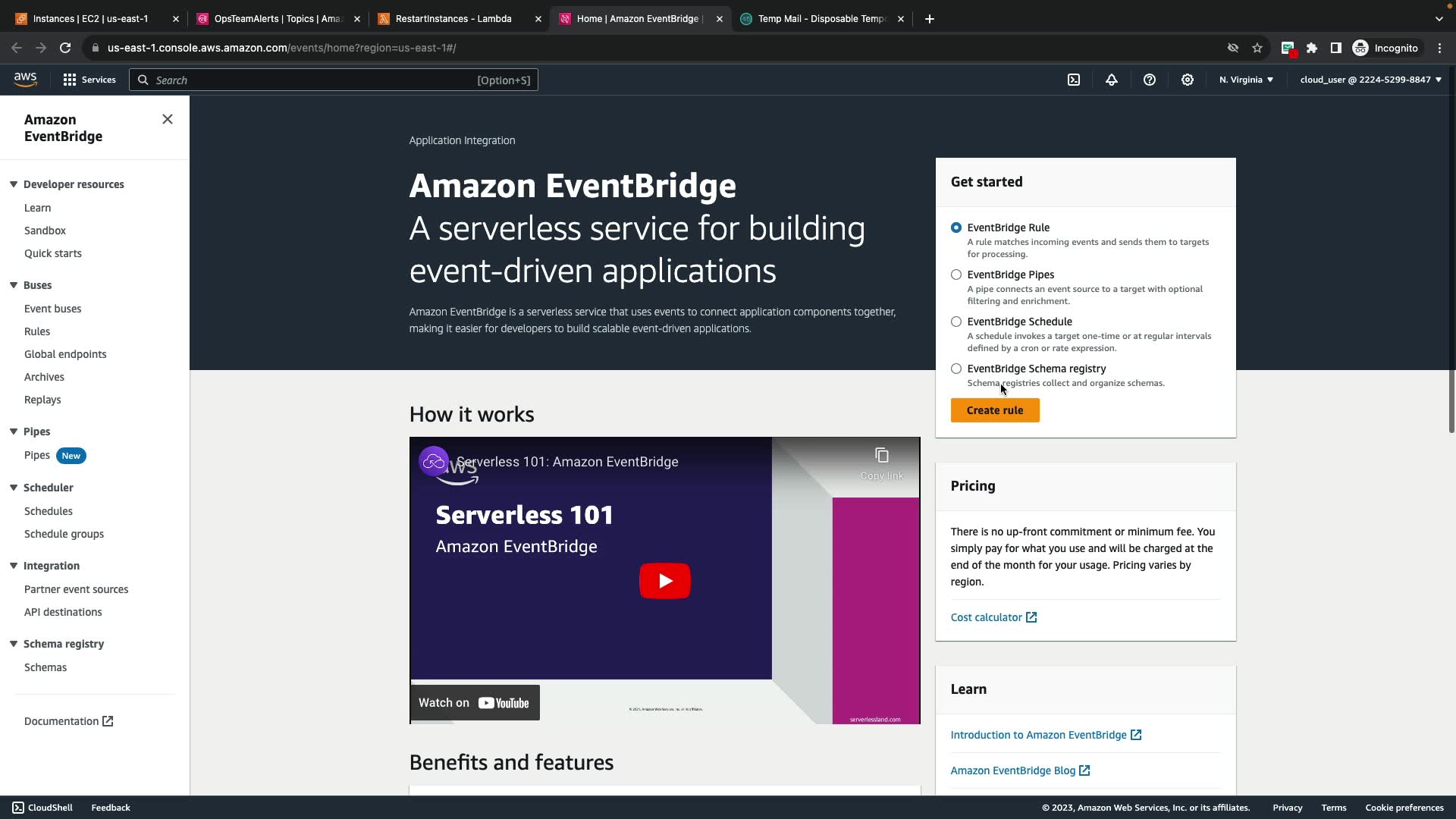Open the settings gear in AWS header

pos(1188,80)
